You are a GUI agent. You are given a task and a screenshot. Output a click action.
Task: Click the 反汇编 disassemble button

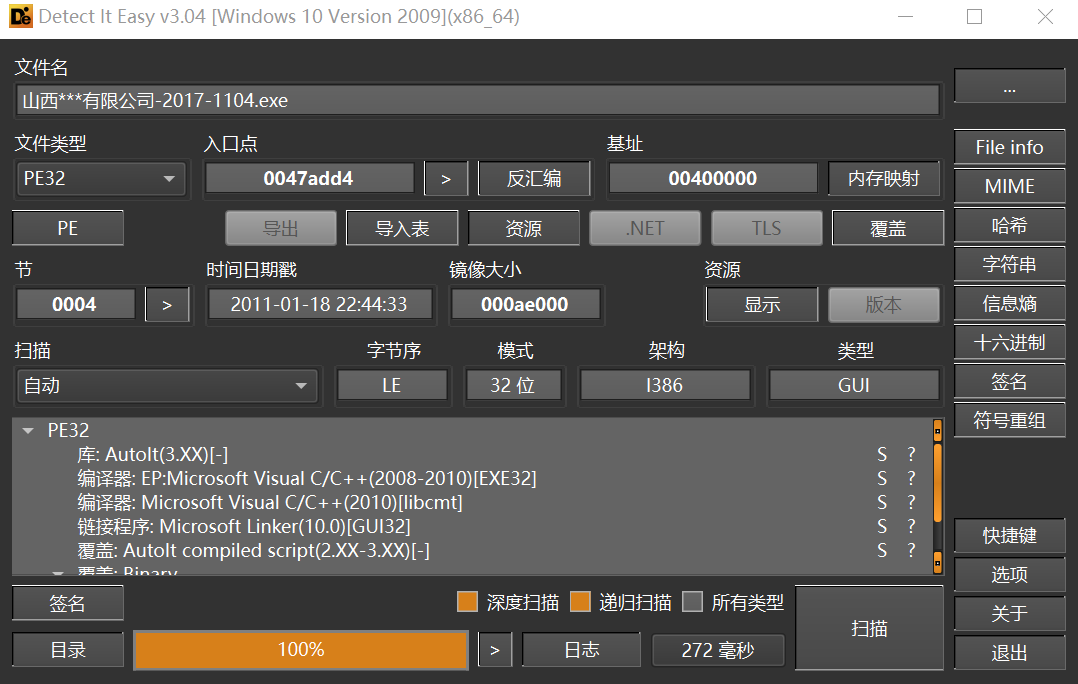point(534,179)
